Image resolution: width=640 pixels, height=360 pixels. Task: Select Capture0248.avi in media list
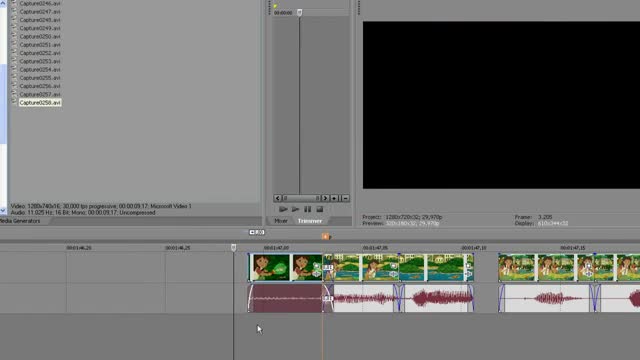click(x=40, y=20)
